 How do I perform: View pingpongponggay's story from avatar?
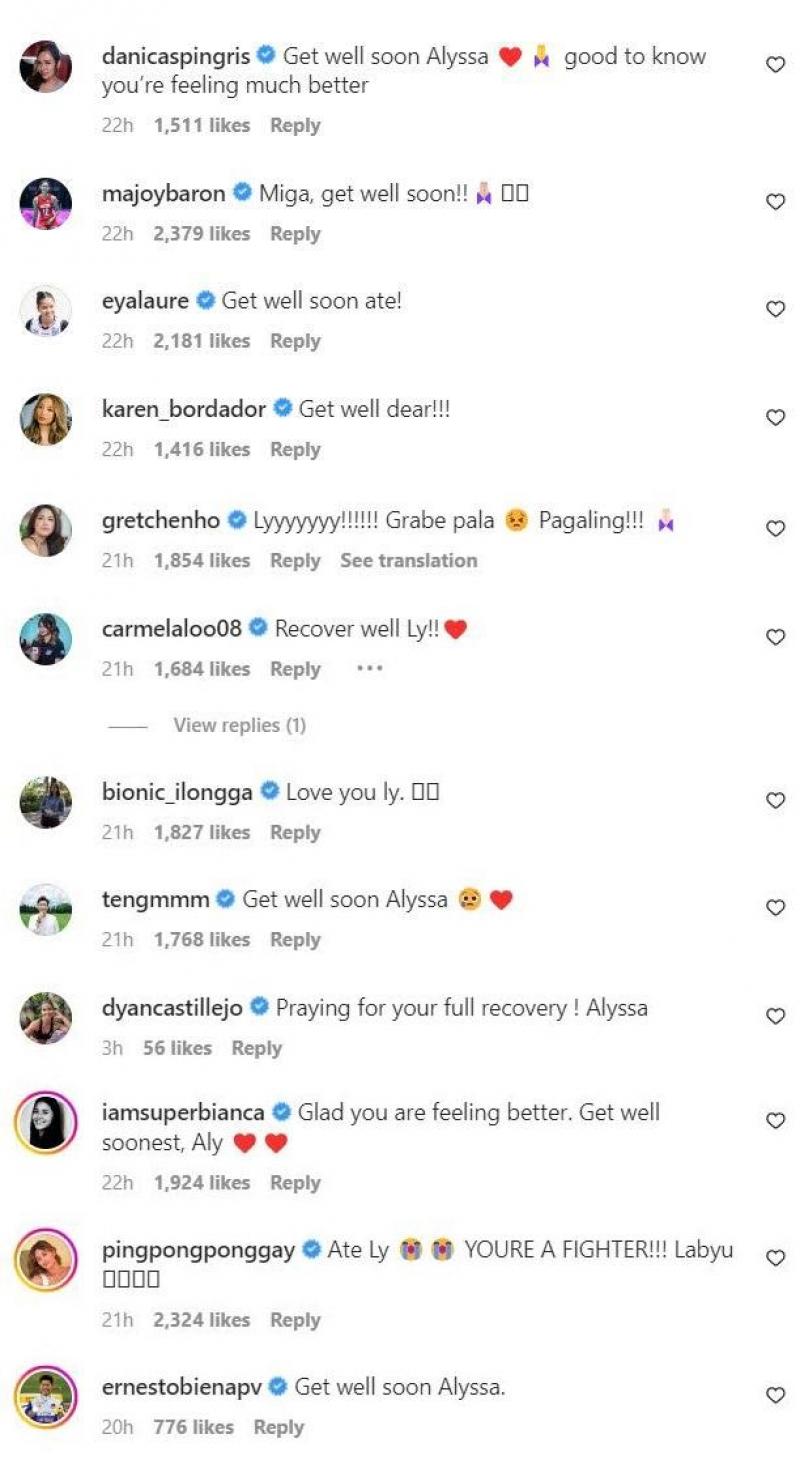46,1259
